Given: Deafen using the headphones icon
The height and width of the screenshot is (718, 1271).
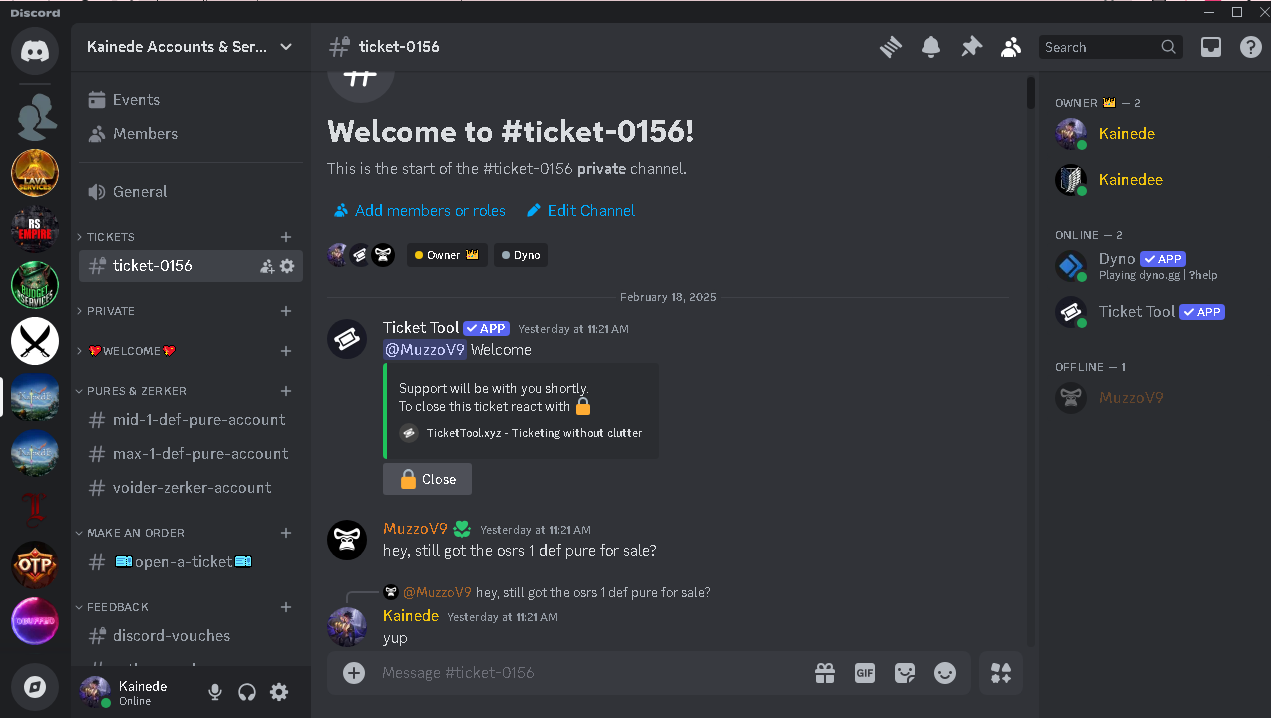Looking at the screenshot, I should [247, 692].
